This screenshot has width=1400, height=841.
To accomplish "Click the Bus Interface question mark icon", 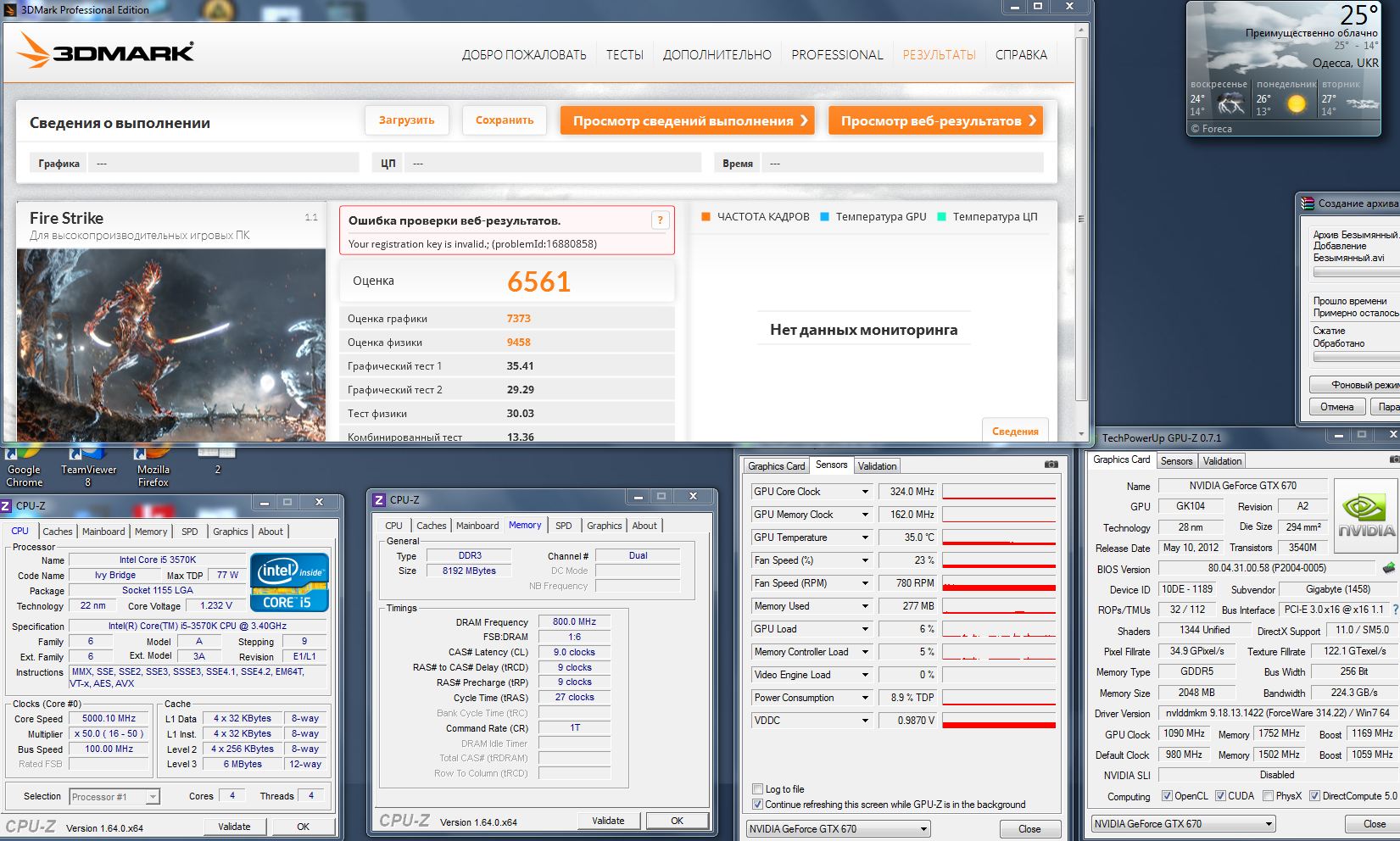I will (x=1395, y=610).
